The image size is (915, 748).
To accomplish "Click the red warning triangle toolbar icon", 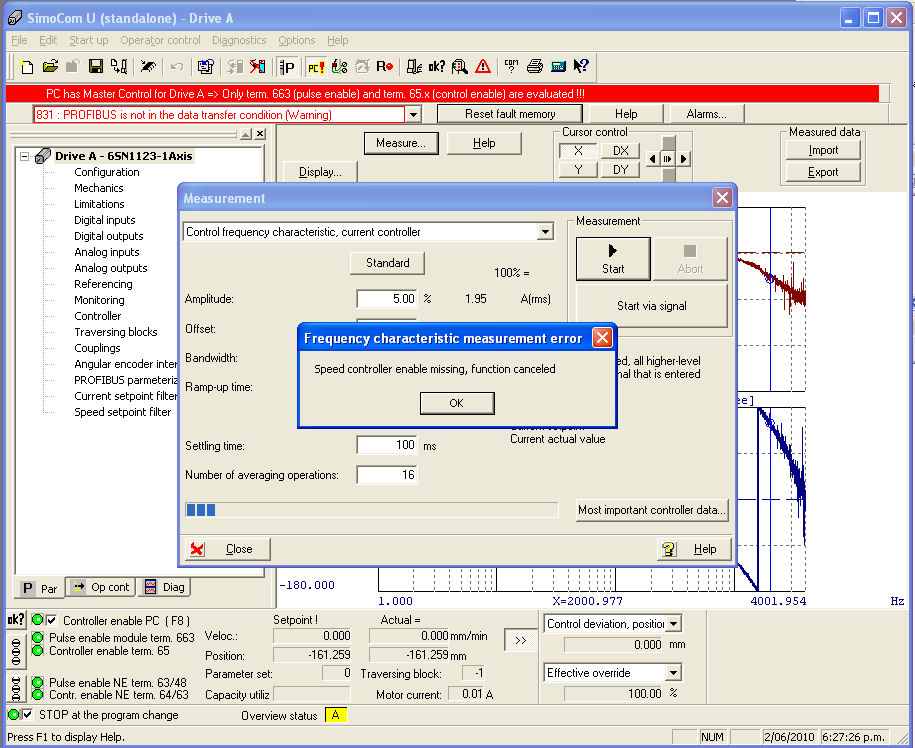I will pyautogui.click(x=483, y=67).
